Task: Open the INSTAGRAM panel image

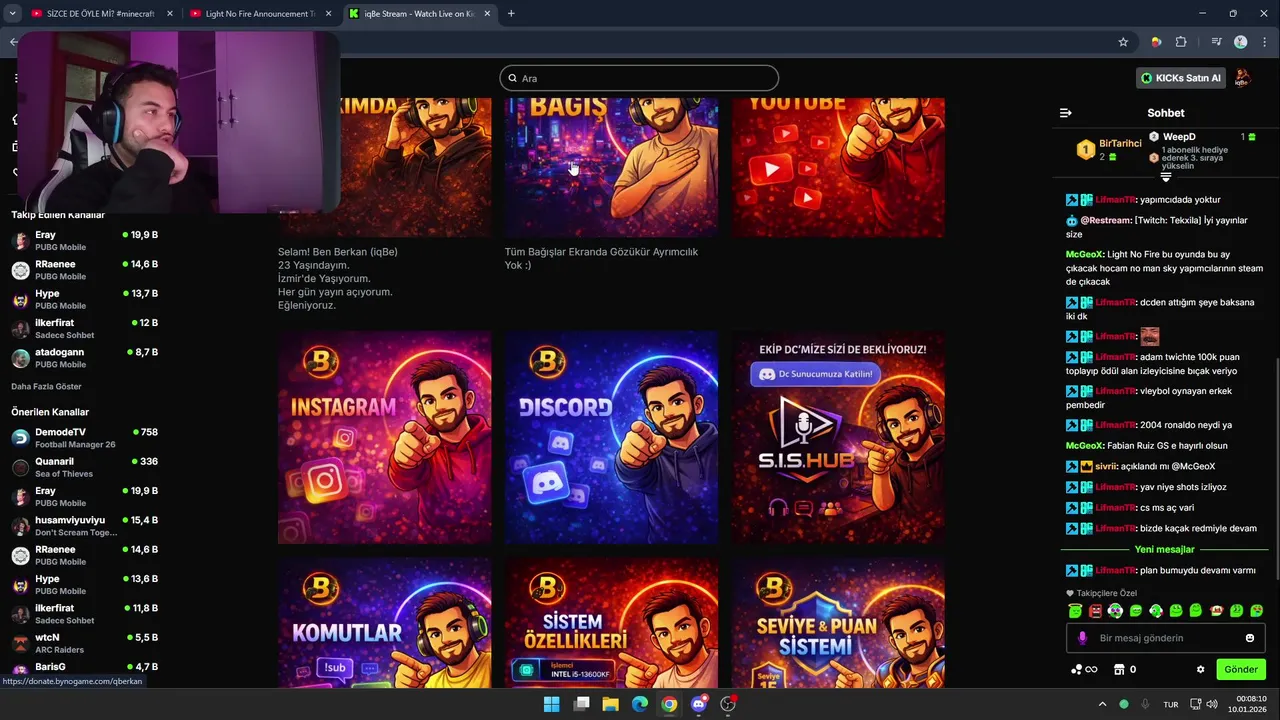Action: click(x=385, y=438)
